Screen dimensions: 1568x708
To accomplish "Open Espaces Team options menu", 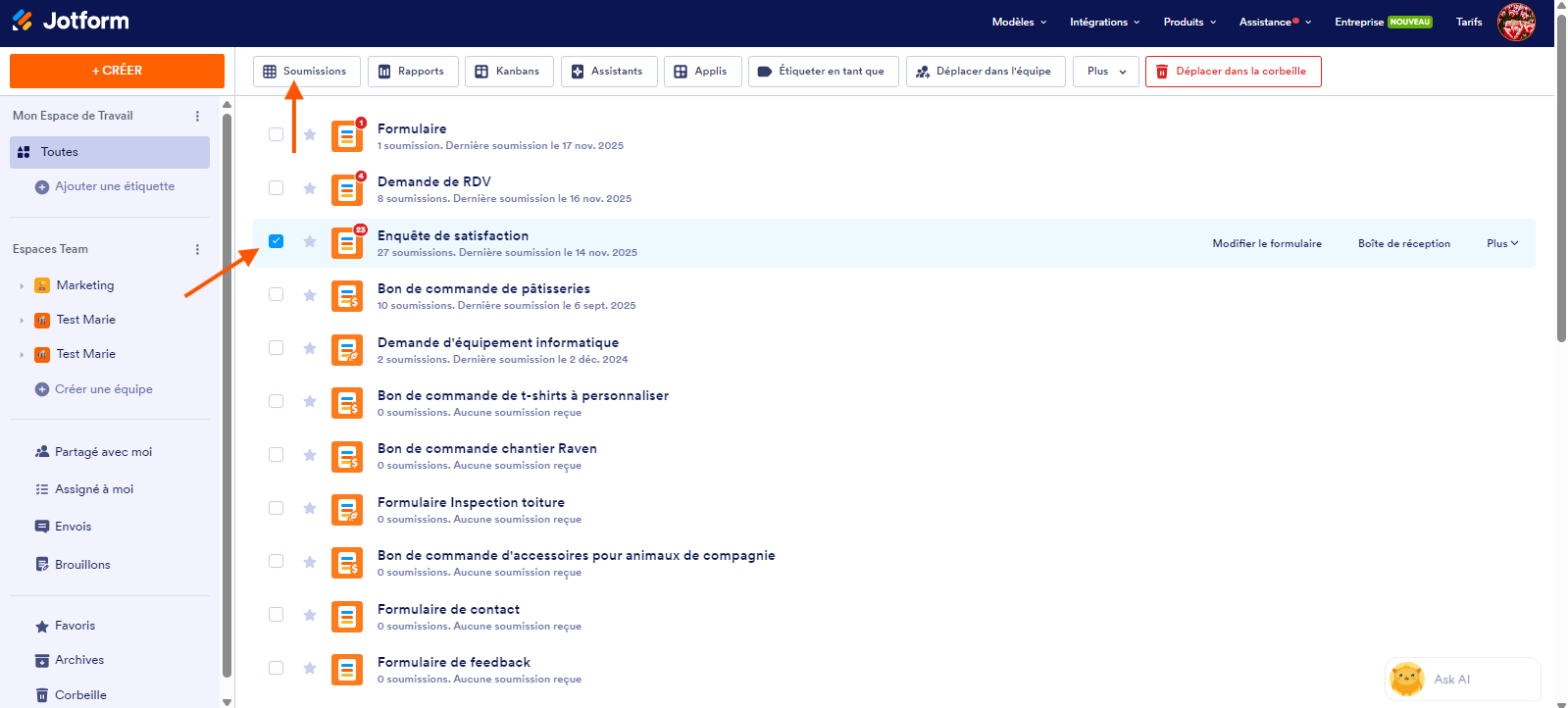I will coord(197,249).
